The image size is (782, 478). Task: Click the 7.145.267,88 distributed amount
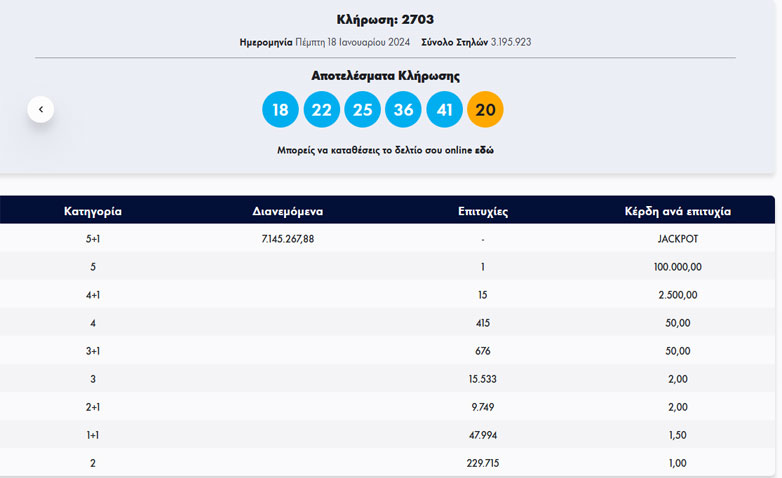(x=287, y=239)
